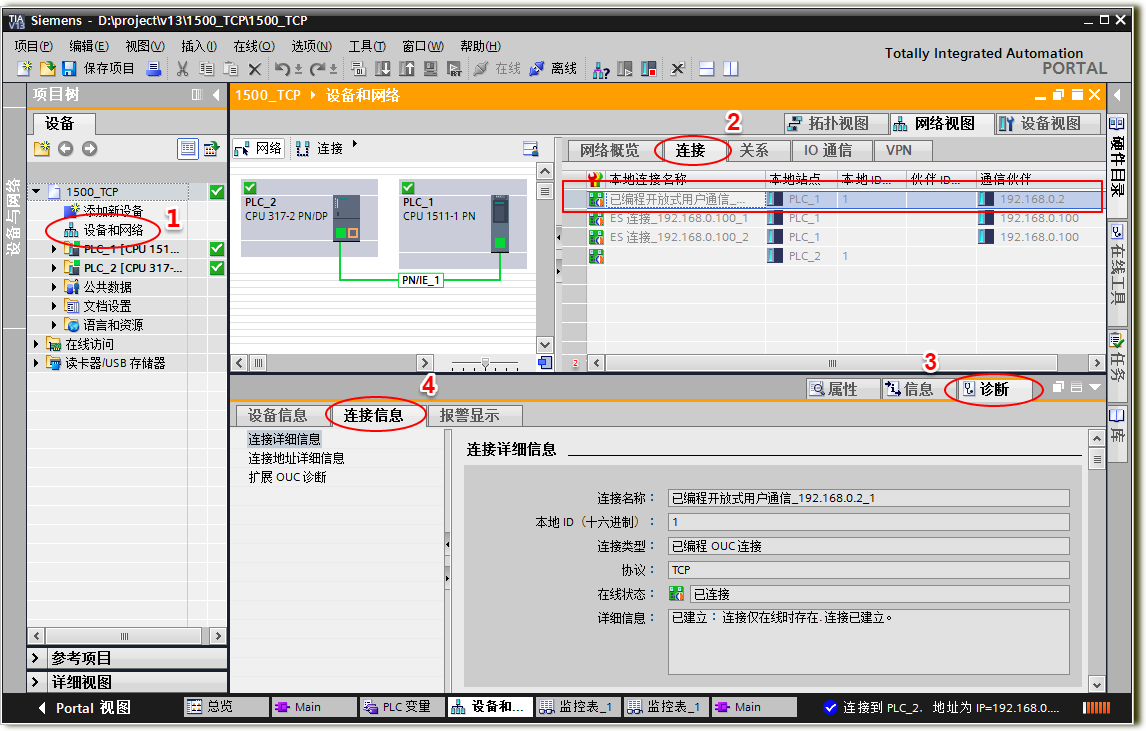The height and width of the screenshot is (731, 1146).
Task: Toggle 网络 networking mode button
Action: [258, 149]
